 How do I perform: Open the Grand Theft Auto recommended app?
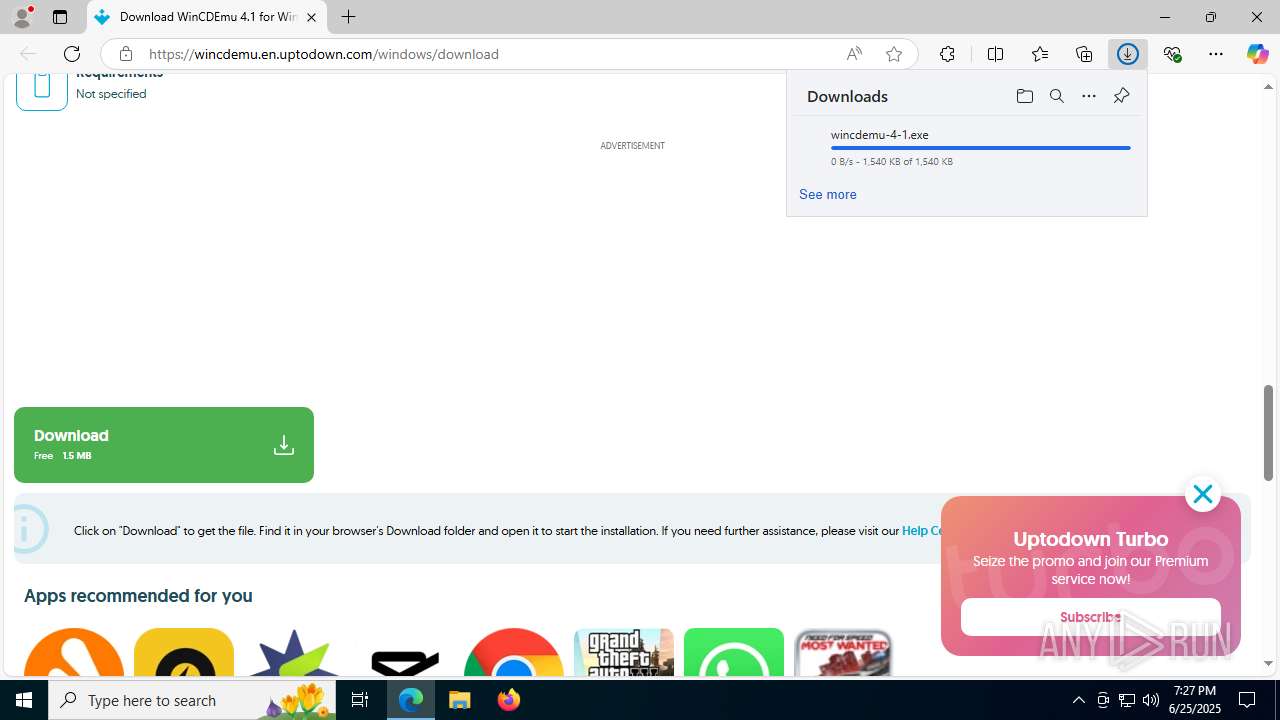pos(624,652)
